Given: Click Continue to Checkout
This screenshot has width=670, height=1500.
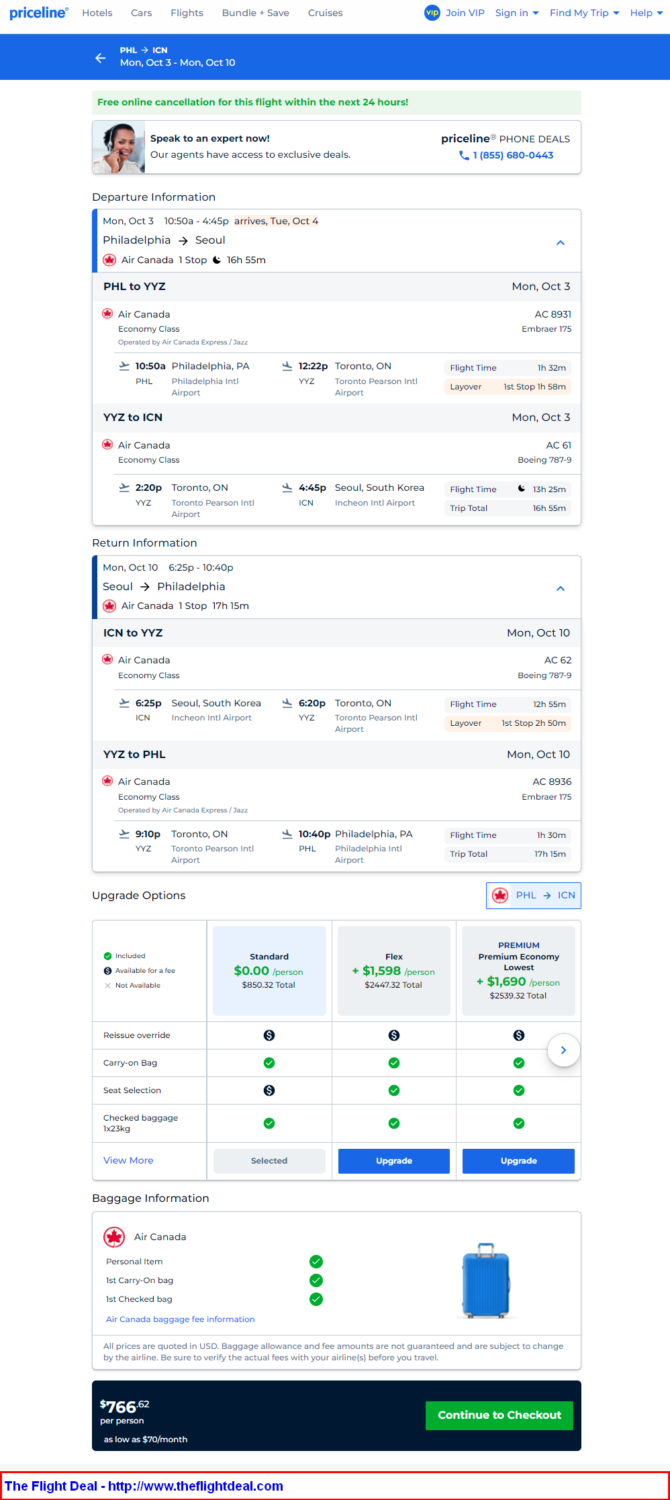Looking at the screenshot, I should coord(499,1415).
